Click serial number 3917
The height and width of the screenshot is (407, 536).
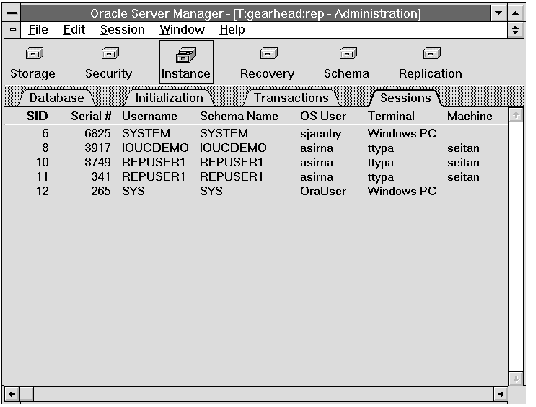click(x=97, y=148)
